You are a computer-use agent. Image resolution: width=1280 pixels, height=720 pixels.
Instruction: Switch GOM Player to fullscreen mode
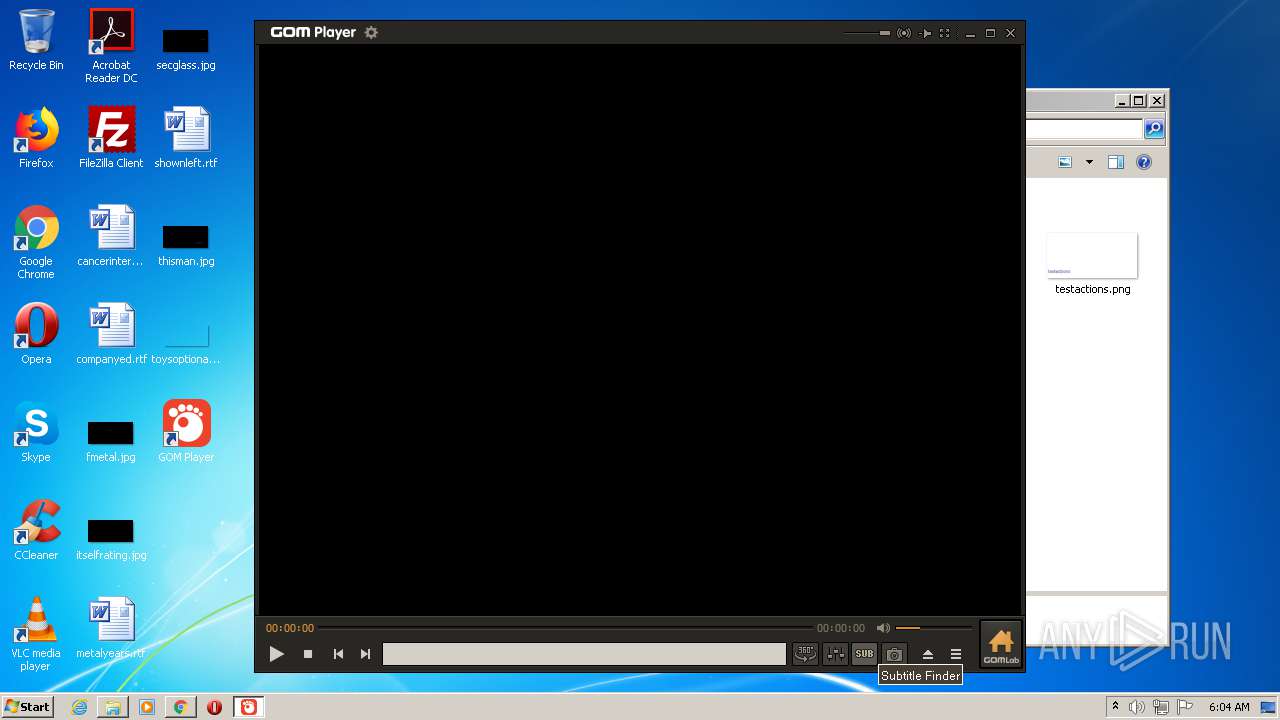(944, 33)
